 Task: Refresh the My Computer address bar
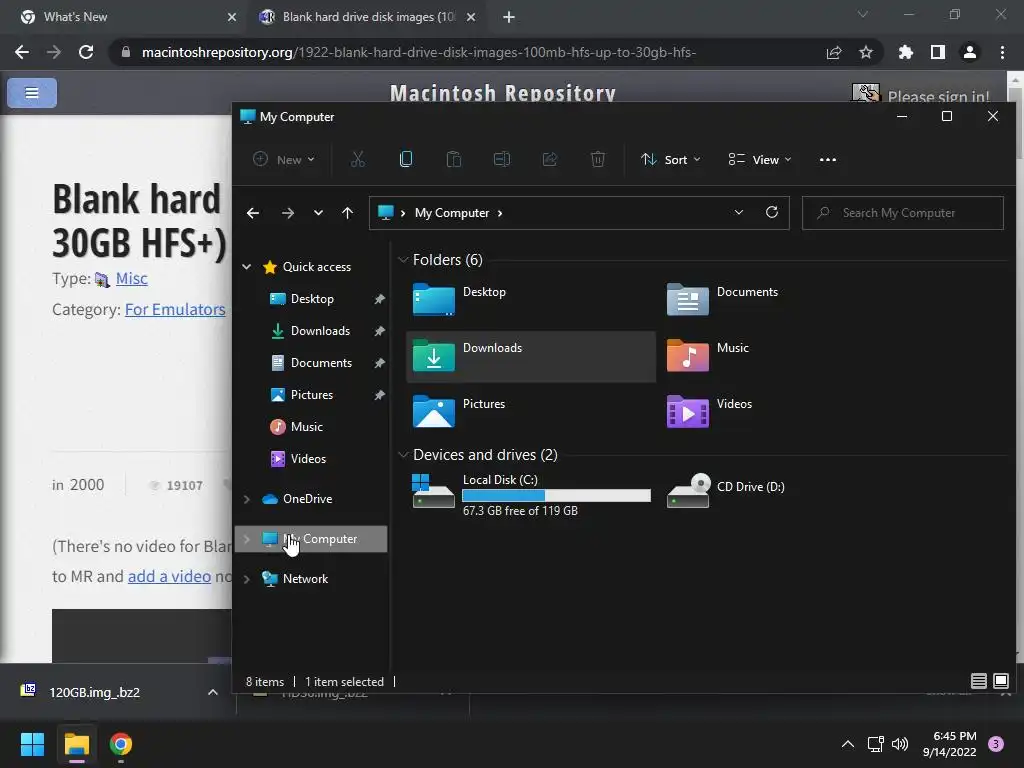(x=772, y=212)
